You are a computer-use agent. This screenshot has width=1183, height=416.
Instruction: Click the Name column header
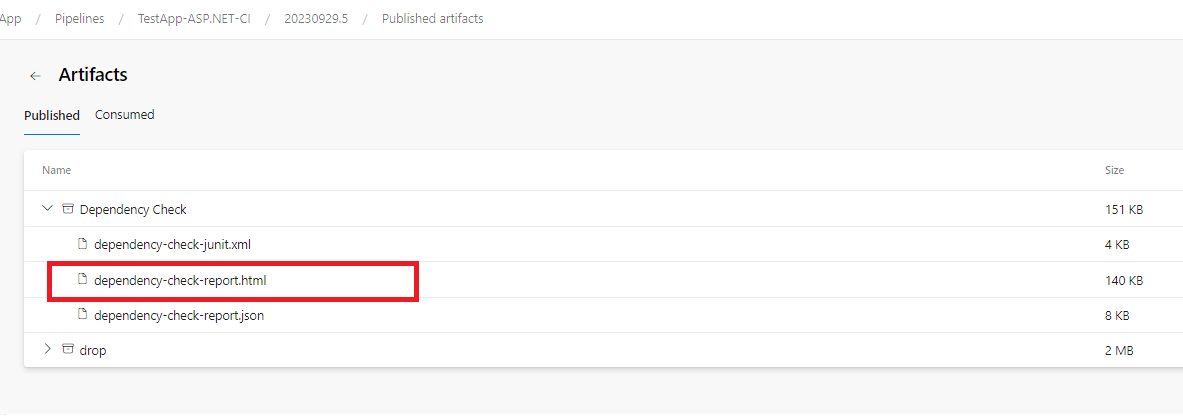(56, 171)
